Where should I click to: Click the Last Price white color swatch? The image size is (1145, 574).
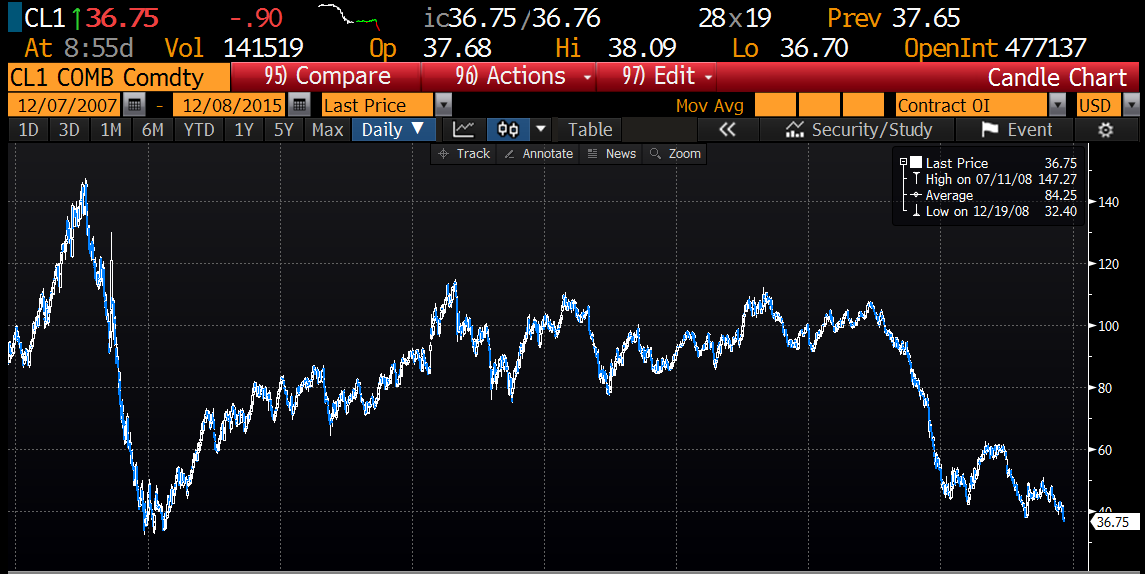pos(915,163)
